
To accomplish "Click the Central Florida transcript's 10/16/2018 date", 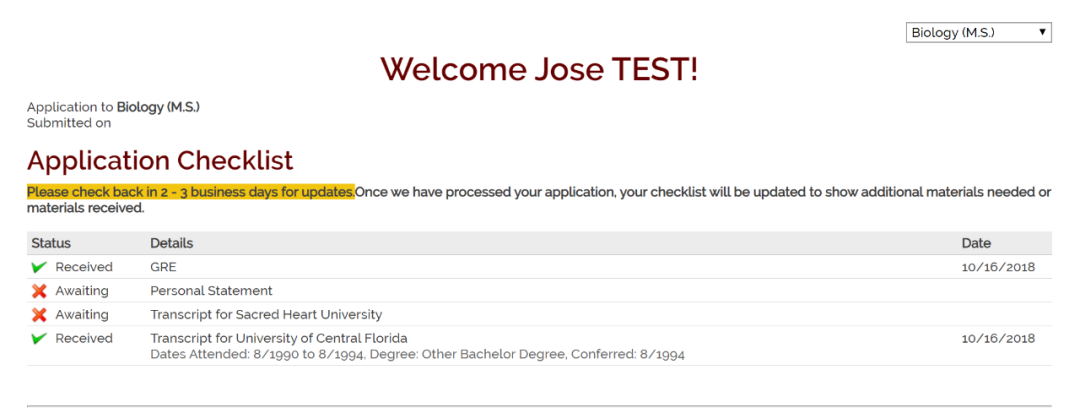I will click(x=998, y=338).
